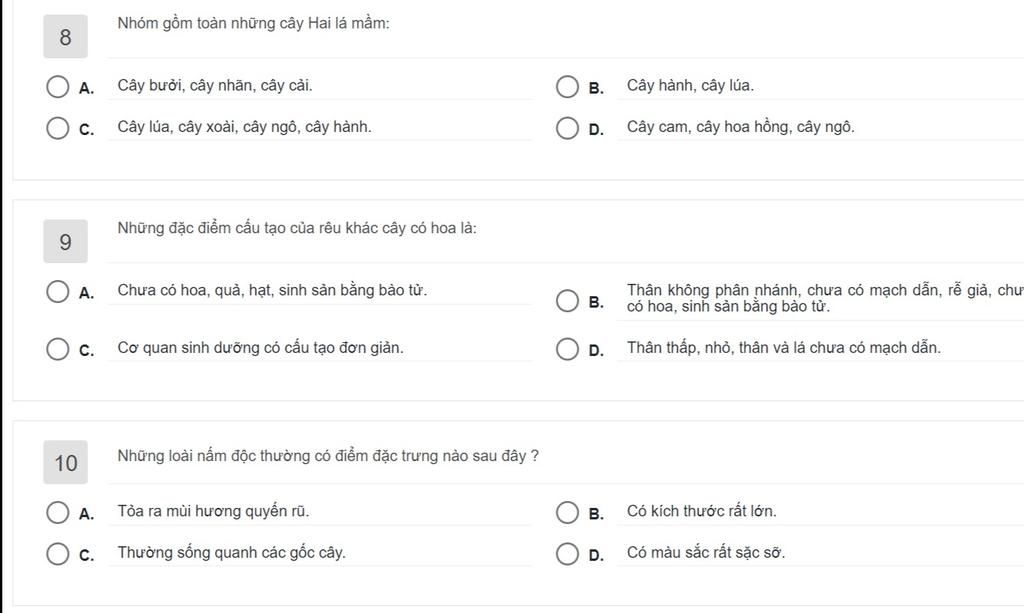Select radio D for question 10

pos(568,554)
